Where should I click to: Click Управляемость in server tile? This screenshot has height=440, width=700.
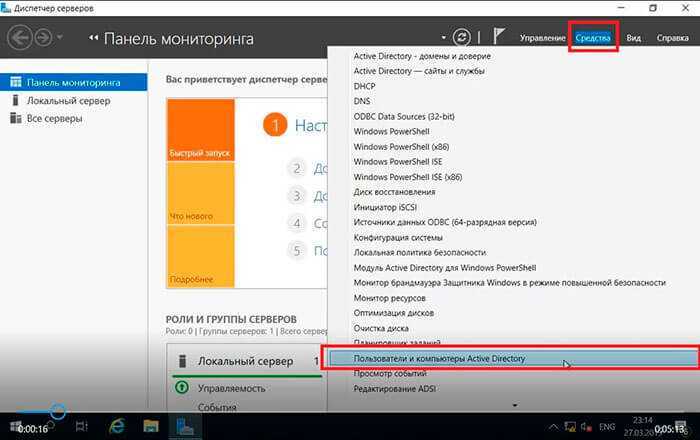[231, 389]
